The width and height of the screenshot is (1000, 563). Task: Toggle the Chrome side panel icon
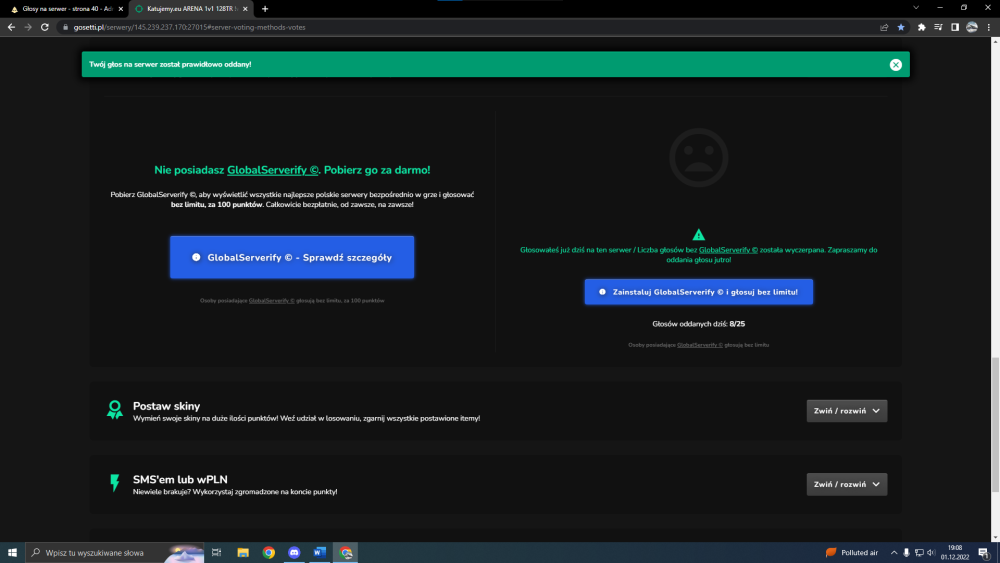point(955,27)
